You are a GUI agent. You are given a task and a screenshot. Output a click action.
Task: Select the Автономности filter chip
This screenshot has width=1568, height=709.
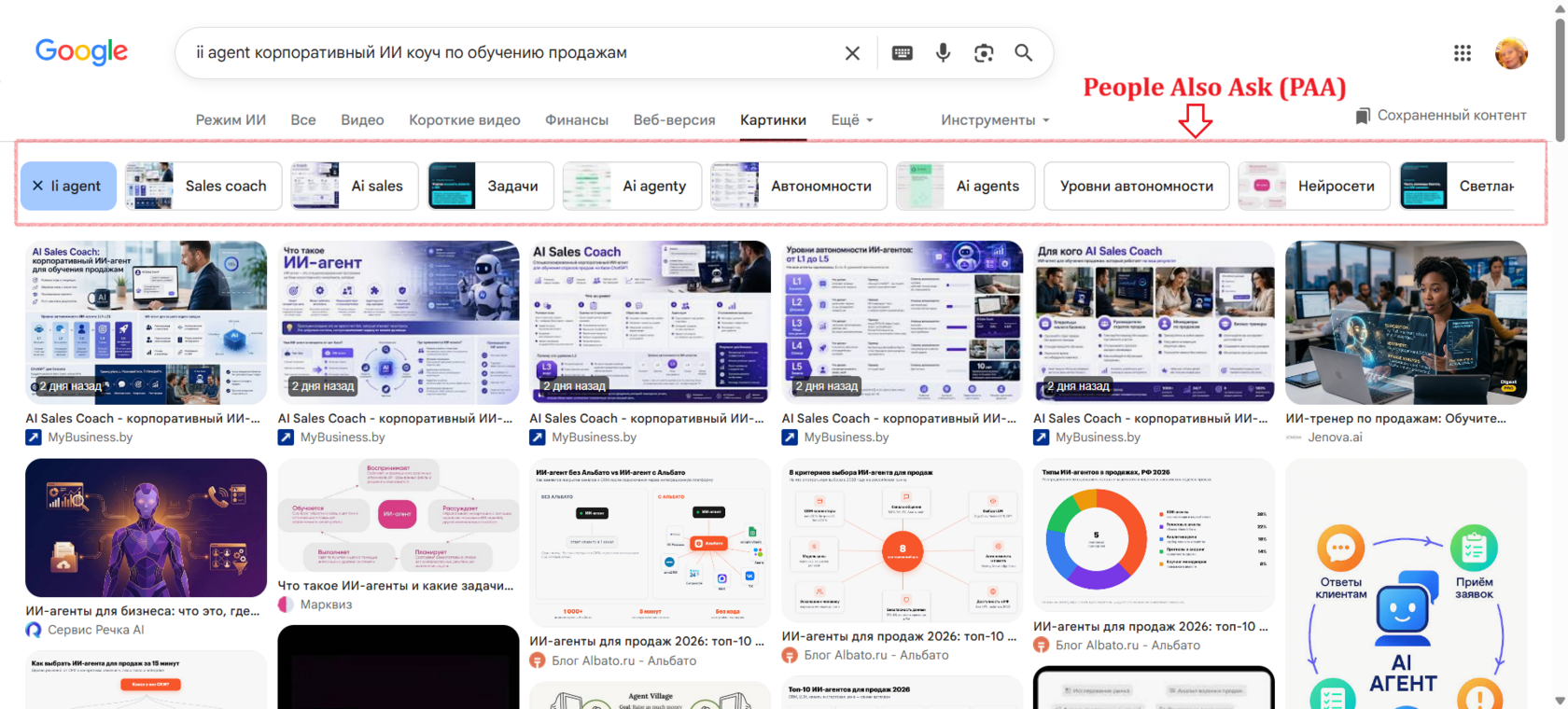799,186
